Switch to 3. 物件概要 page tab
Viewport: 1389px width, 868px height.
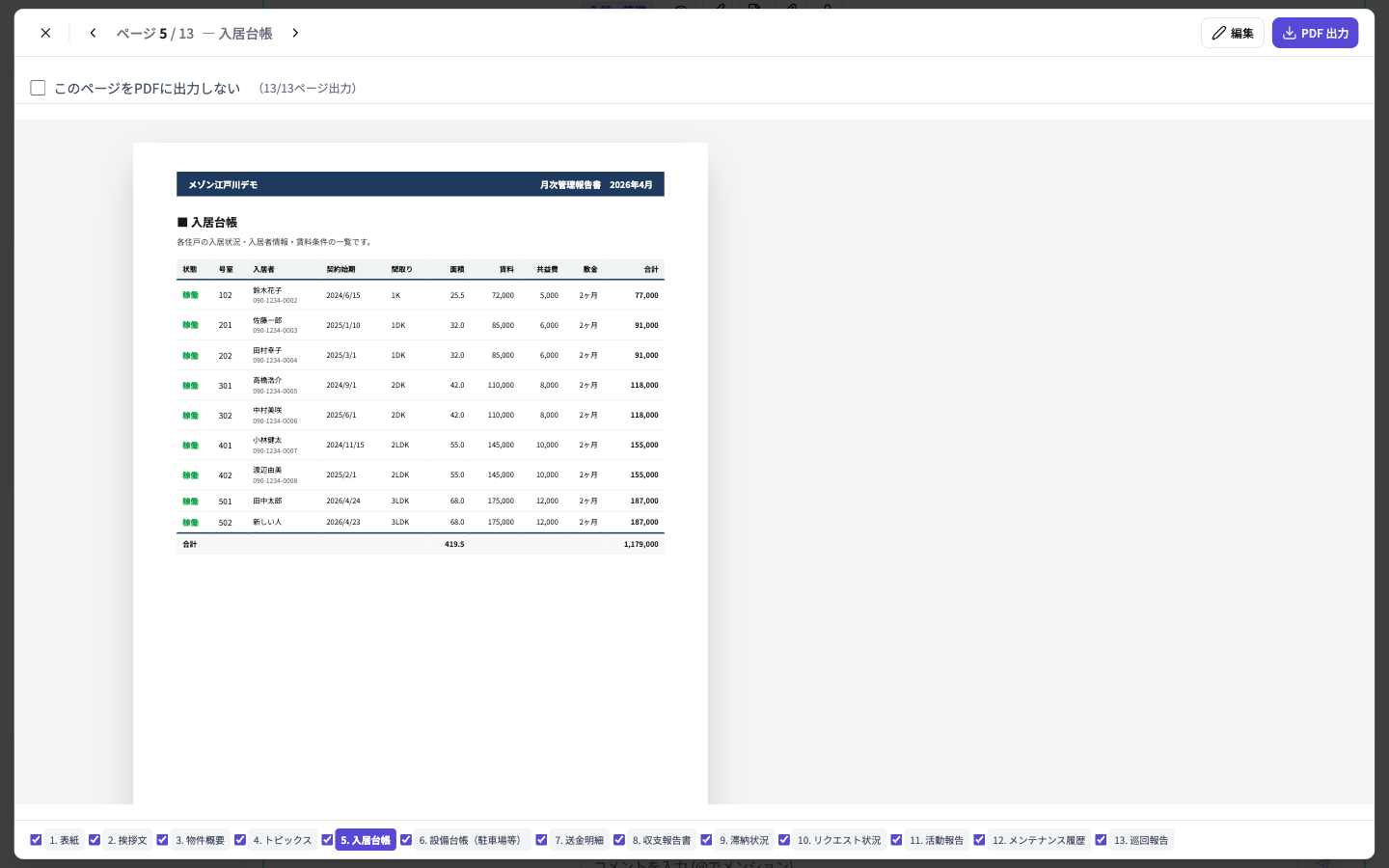(x=200, y=840)
